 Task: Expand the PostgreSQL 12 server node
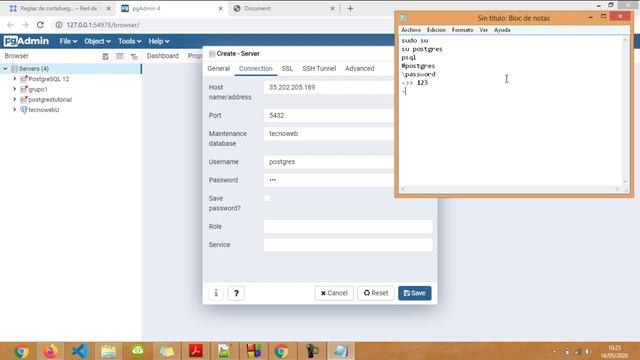[x=15, y=79]
